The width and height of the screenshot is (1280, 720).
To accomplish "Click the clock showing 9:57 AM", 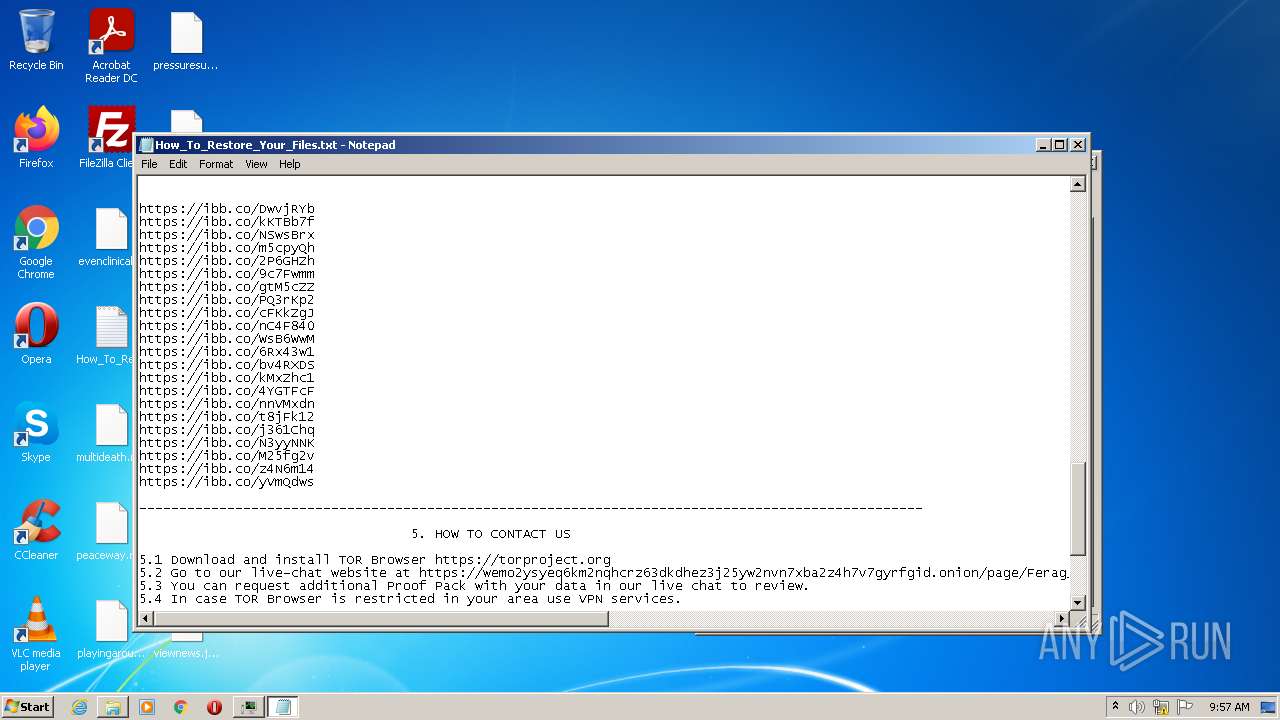I will 1229,707.
